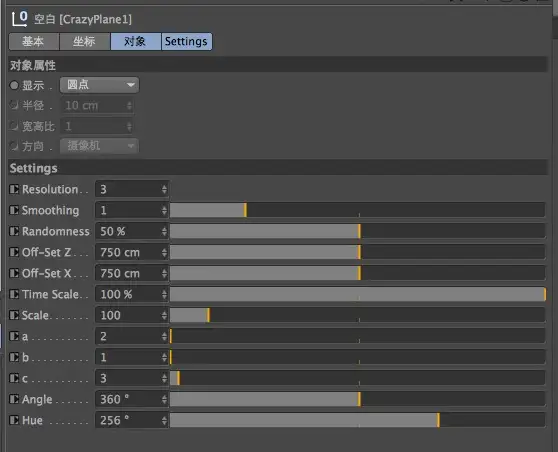The image size is (558, 452).
Task: Select the Settings tab
Action: point(186,41)
